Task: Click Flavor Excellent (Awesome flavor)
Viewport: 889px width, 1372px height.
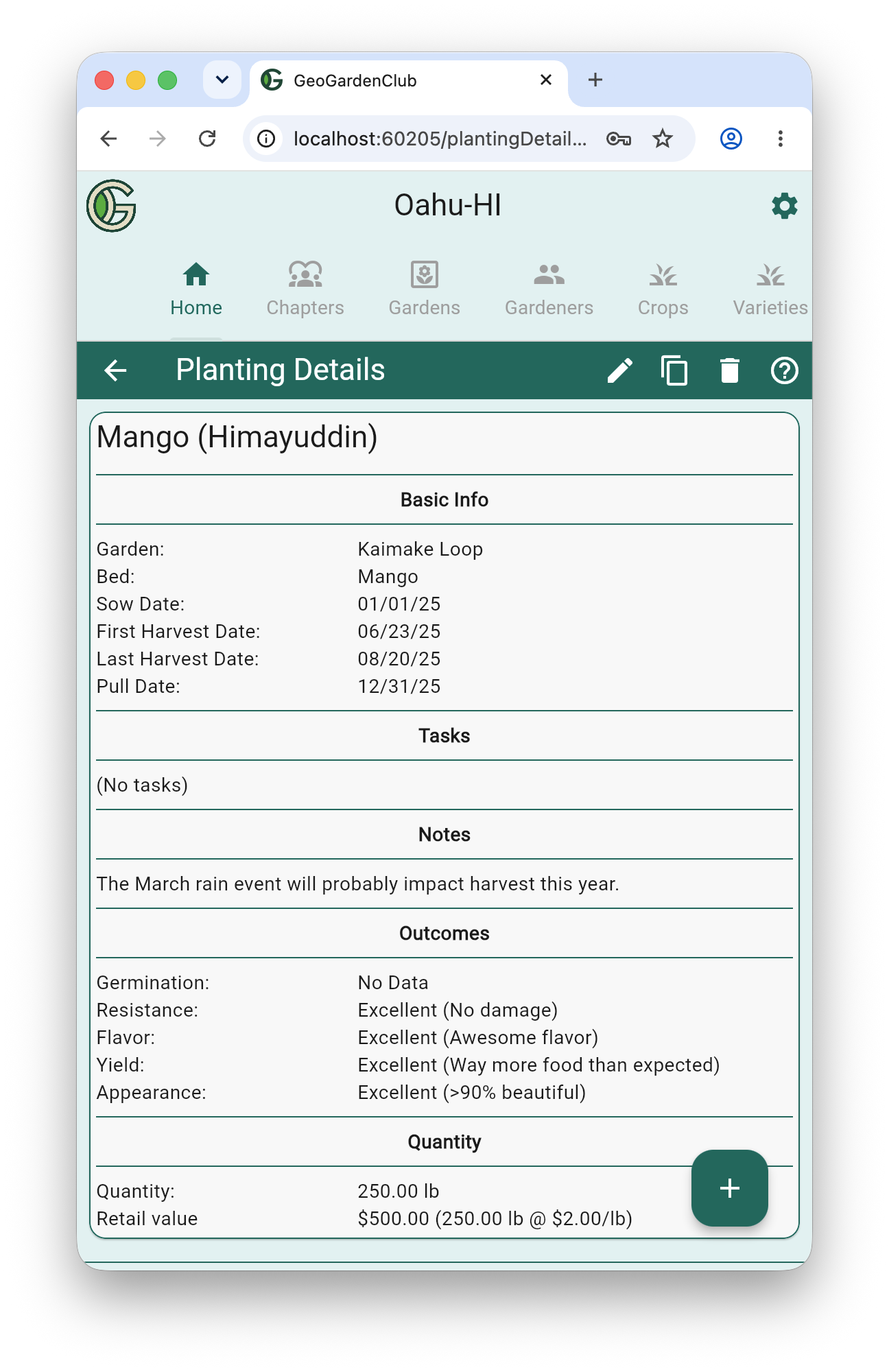Action: tap(478, 1038)
